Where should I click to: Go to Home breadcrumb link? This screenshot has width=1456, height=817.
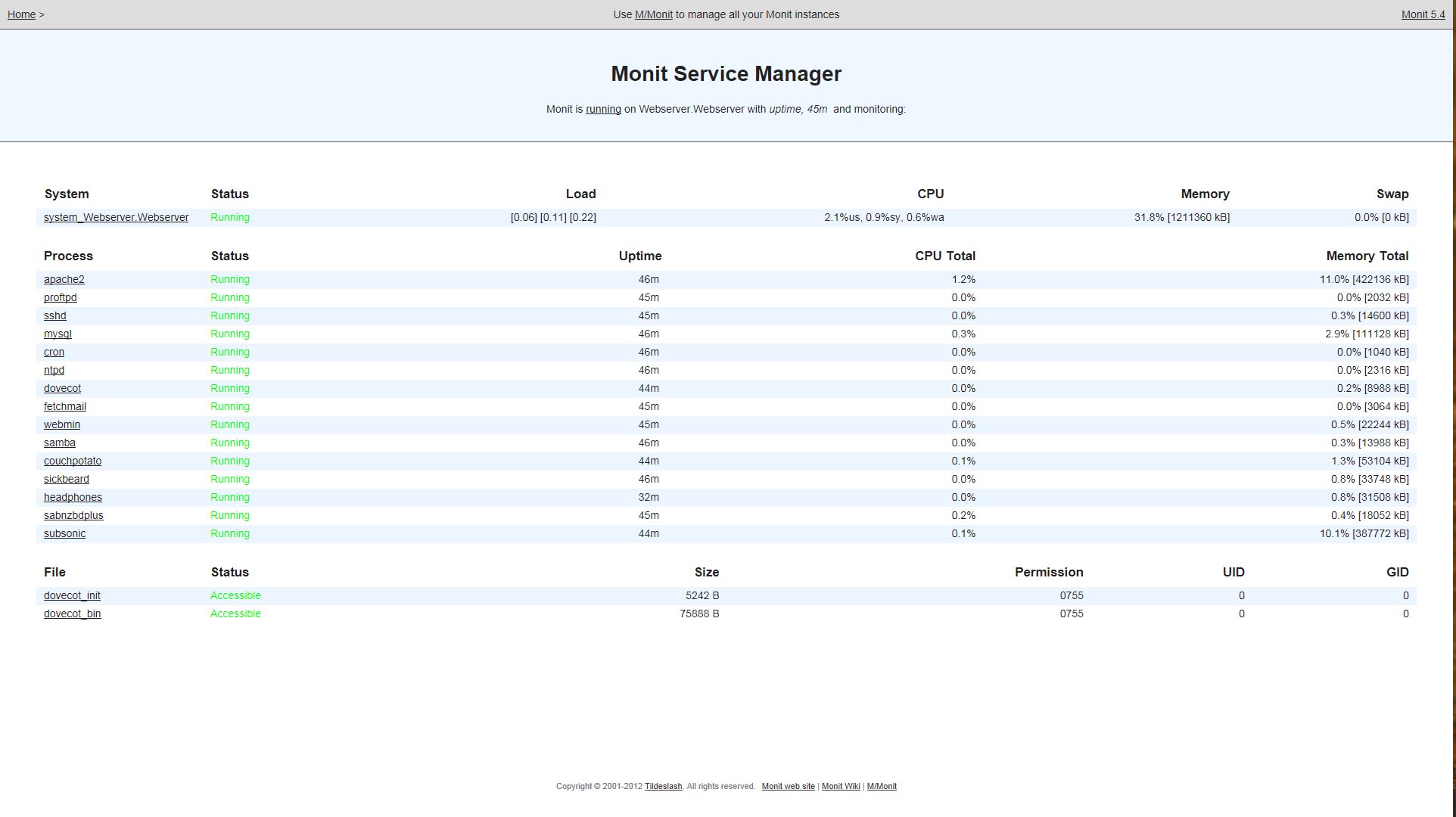(21, 14)
